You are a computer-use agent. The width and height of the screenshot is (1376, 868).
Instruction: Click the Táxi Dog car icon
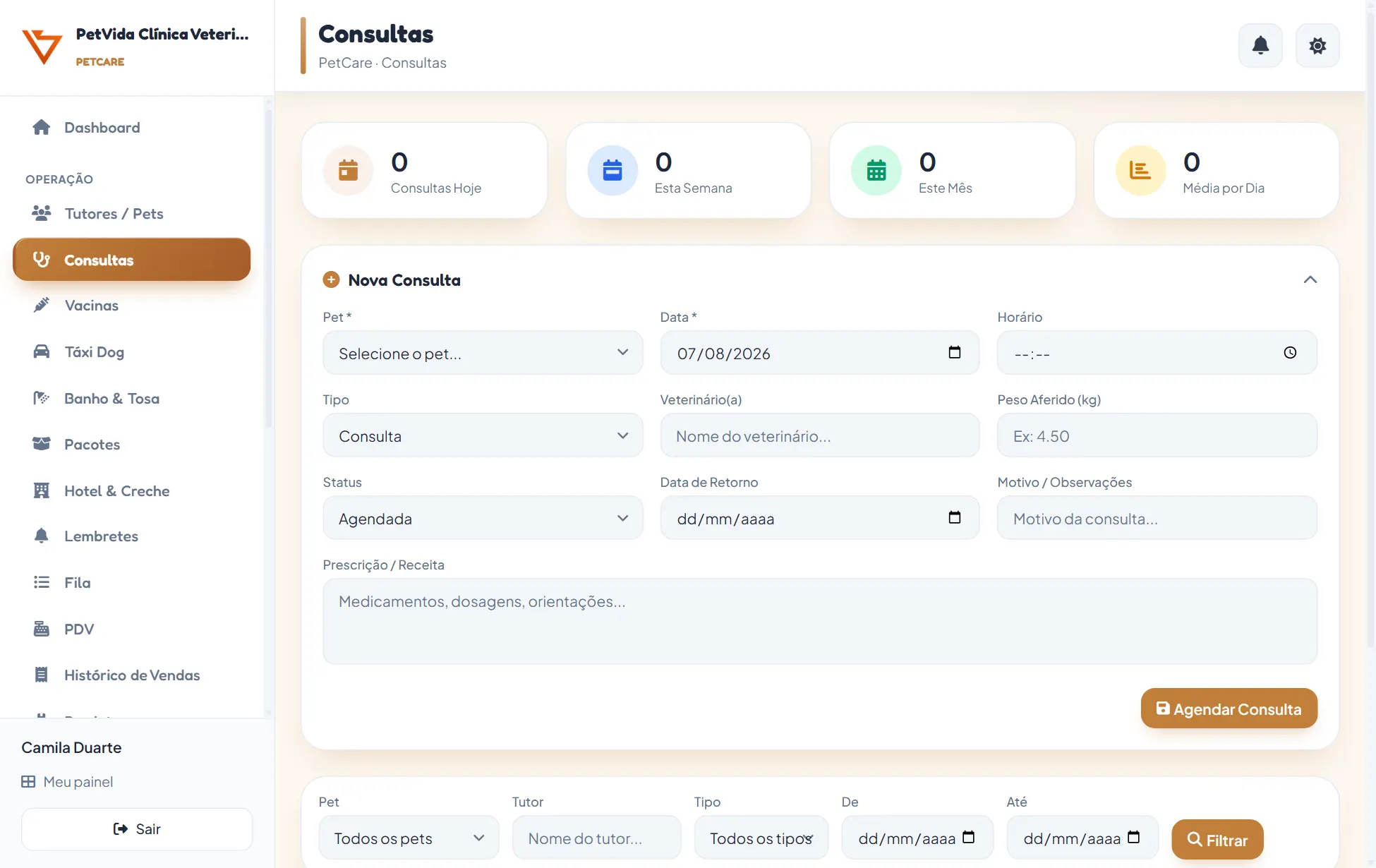pyautogui.click(x=42, y=351)
